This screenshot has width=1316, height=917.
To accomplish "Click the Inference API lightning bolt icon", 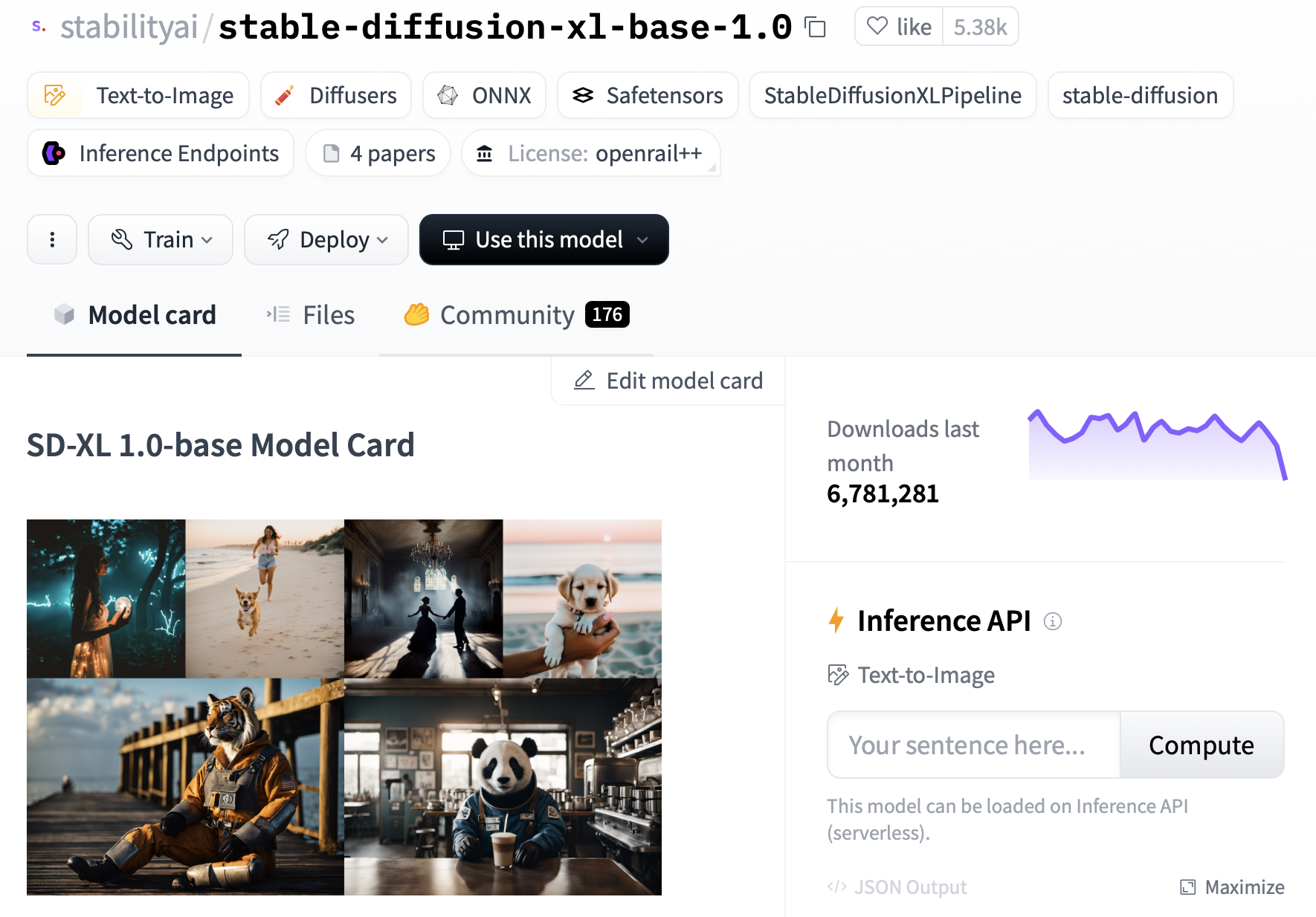I will (x=836, y=620).
